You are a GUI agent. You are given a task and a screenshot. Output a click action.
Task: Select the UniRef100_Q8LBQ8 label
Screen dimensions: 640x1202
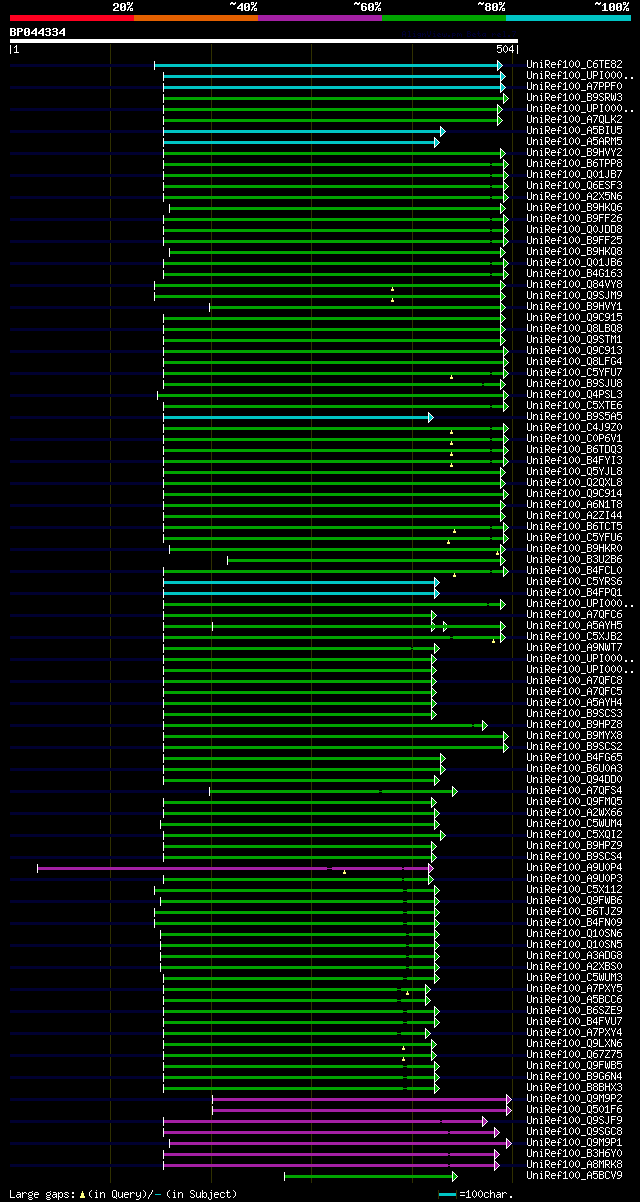[x=574, y=329]
